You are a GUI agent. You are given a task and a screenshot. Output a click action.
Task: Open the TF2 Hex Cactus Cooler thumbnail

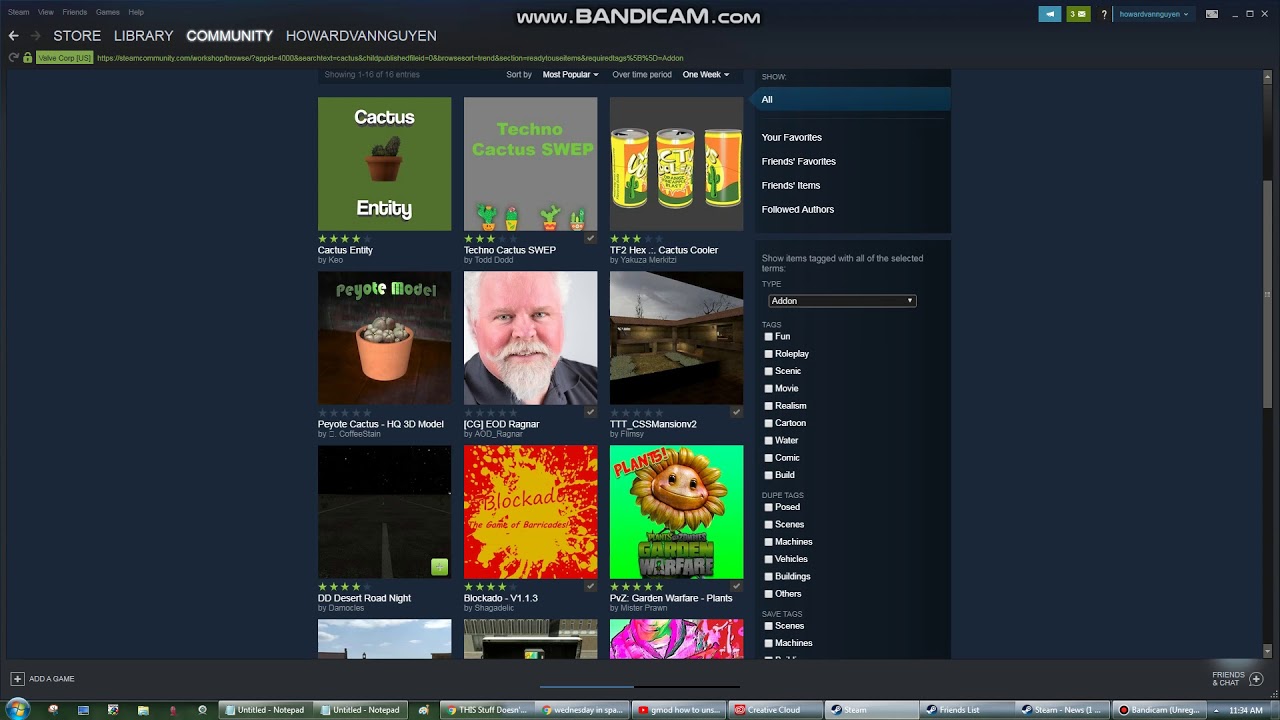[x=677, y=164]
